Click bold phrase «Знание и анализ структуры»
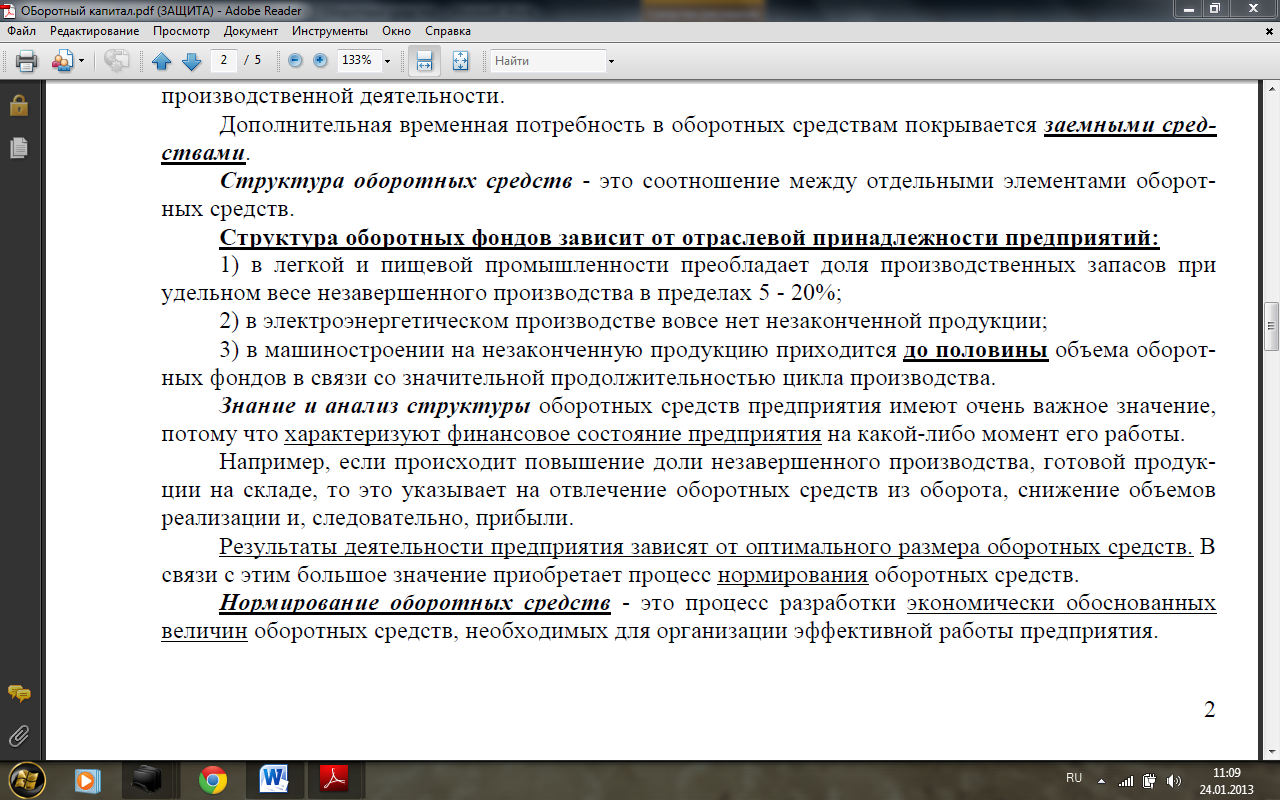The image size is (1280, 800). [375, 407]
